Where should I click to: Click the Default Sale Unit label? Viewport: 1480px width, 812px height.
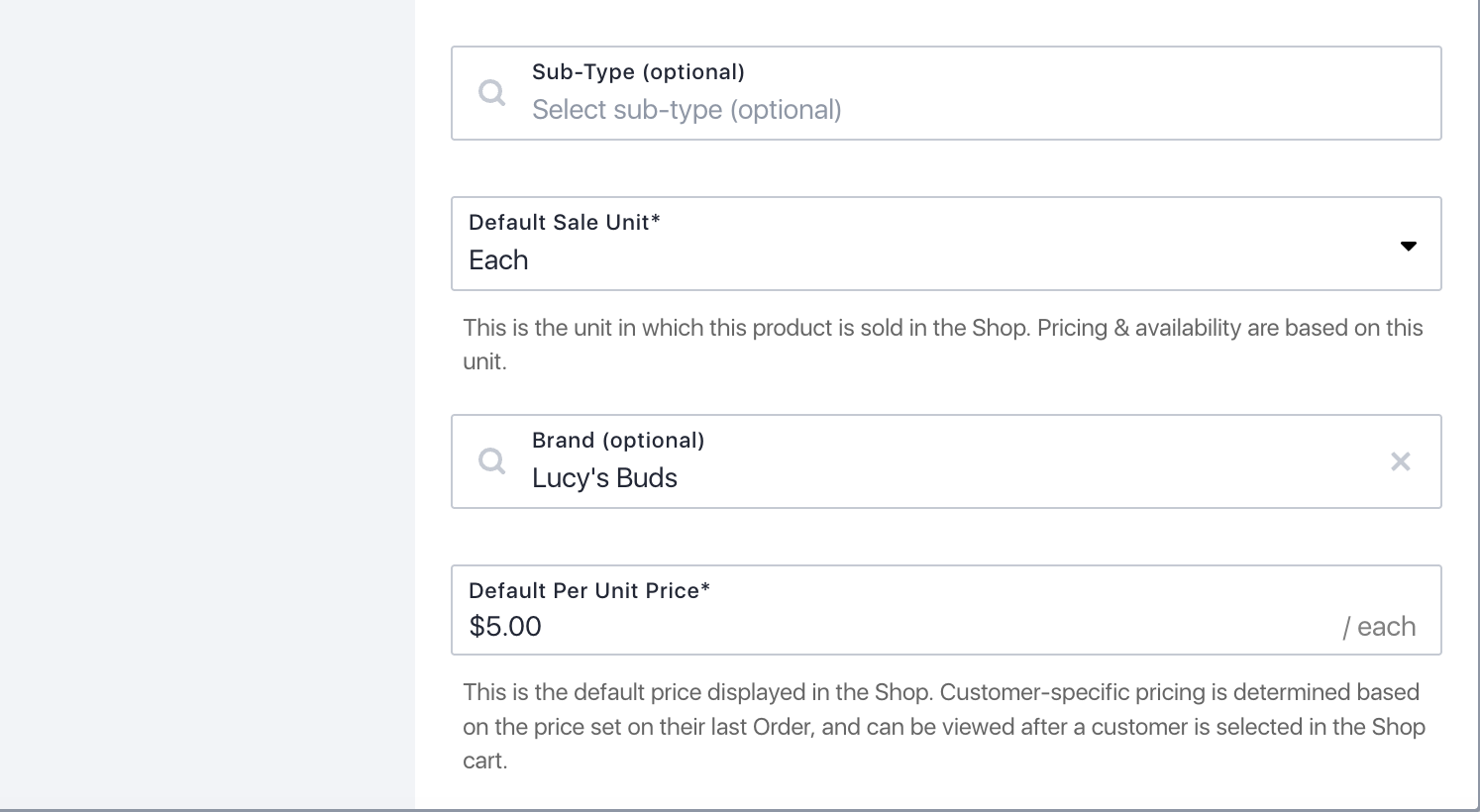[x=565, y=222]
